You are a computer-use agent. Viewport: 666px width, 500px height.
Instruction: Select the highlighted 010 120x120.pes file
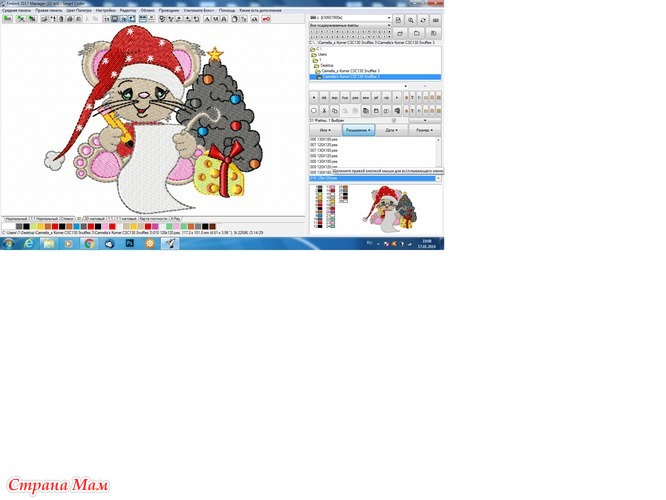(373, 178)
